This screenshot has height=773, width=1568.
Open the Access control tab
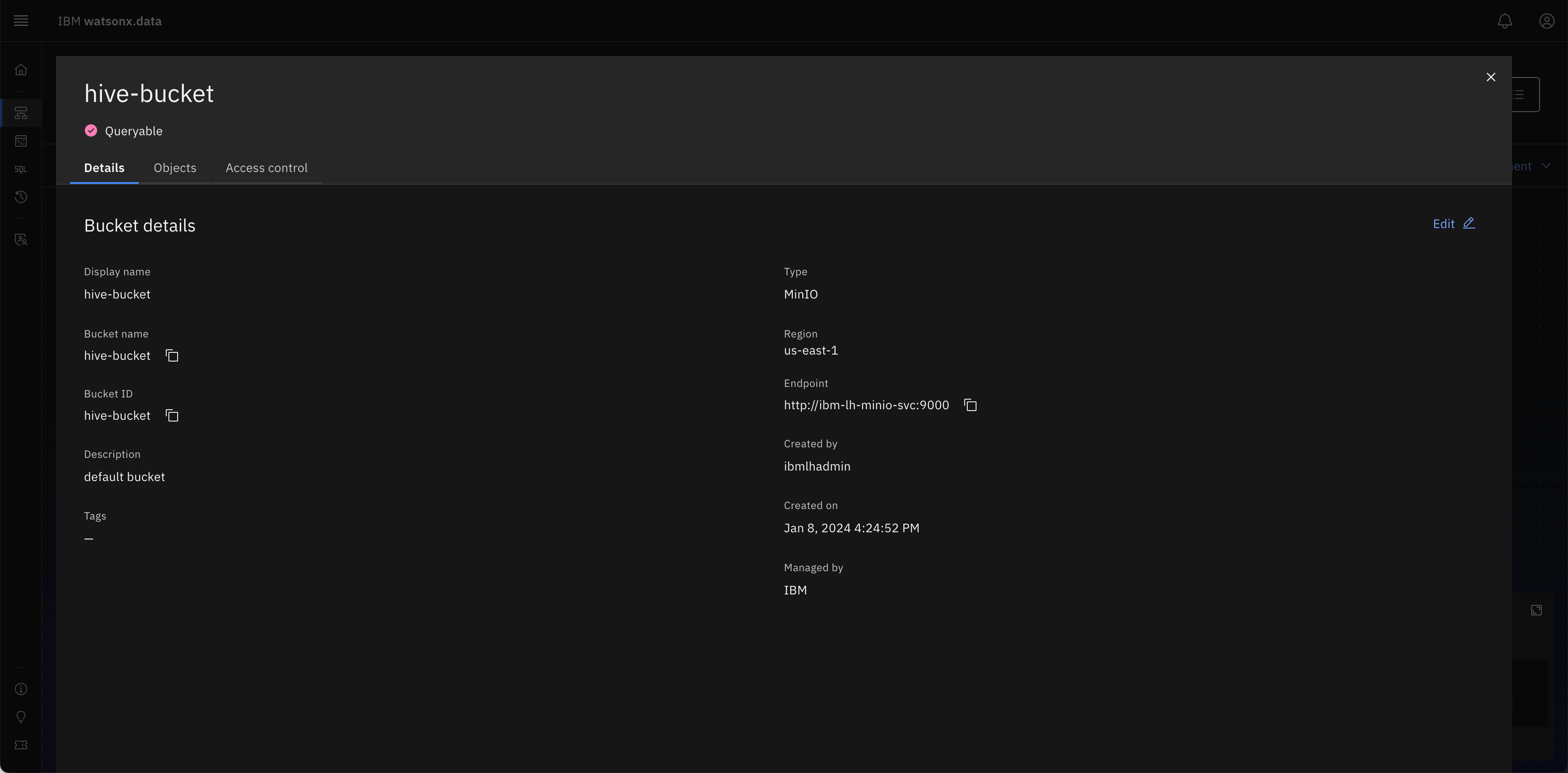pos(266,168)
